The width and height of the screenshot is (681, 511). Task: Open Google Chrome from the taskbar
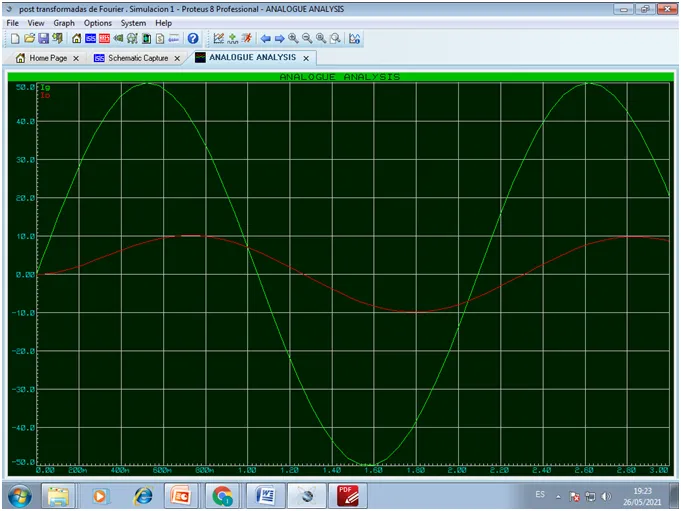tap(222, 495)
